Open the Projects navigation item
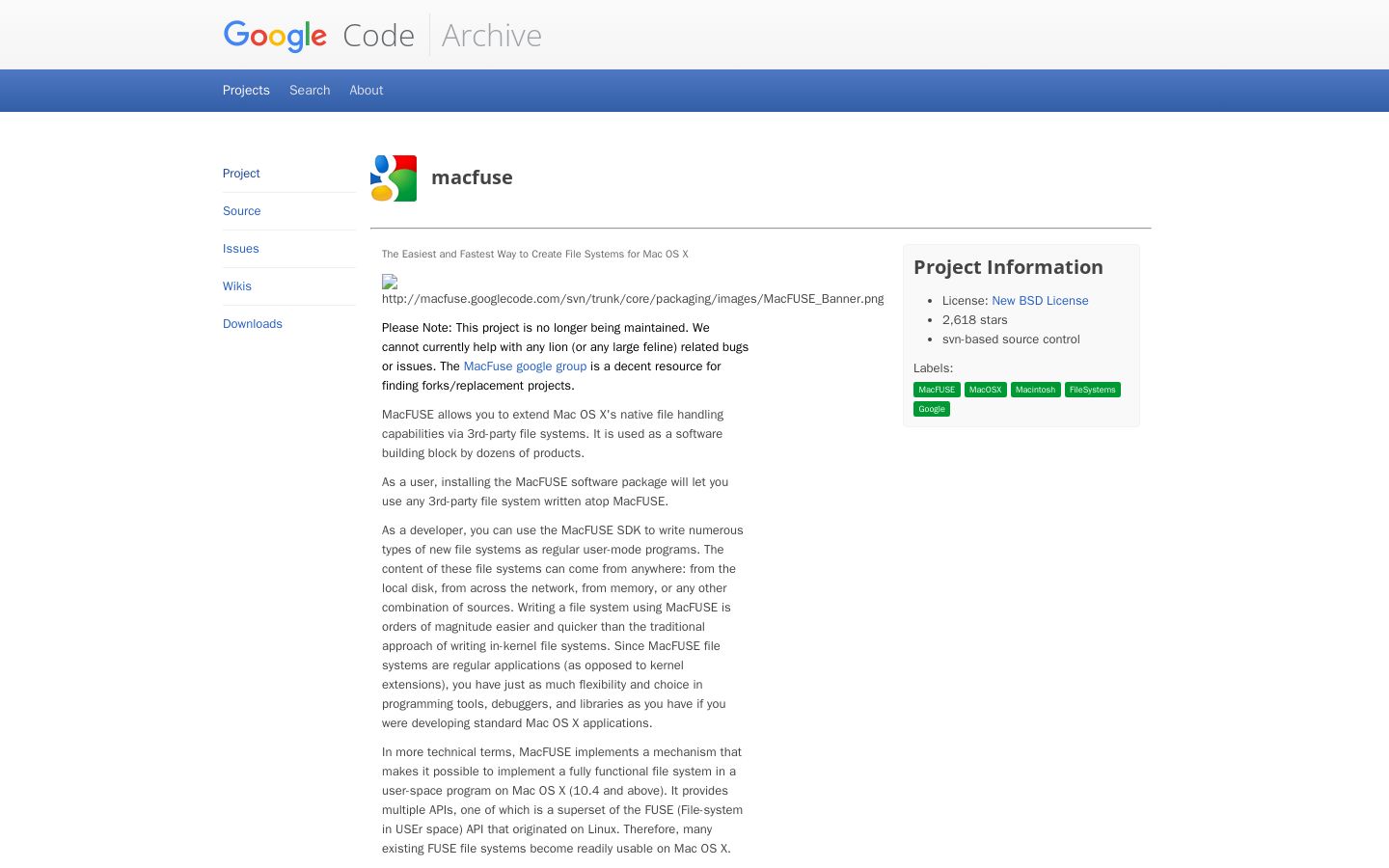The width and height of the screenshot is (1389, 868). point(246,90)
